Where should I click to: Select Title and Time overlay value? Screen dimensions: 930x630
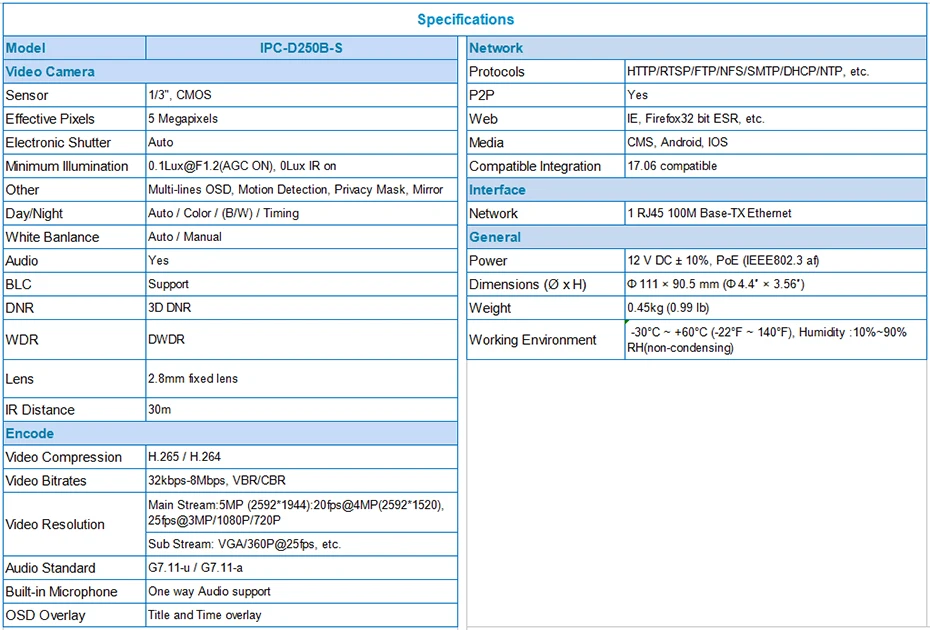click(205, 615)
